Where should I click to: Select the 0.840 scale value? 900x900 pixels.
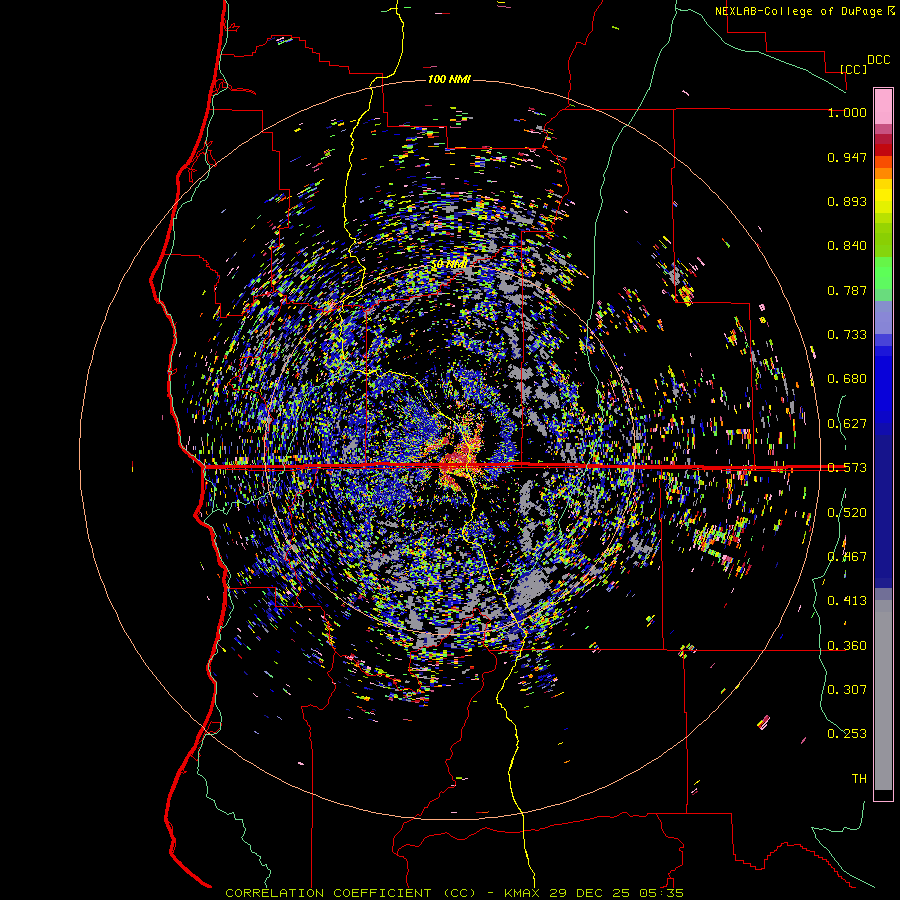[x=847, y=246]
